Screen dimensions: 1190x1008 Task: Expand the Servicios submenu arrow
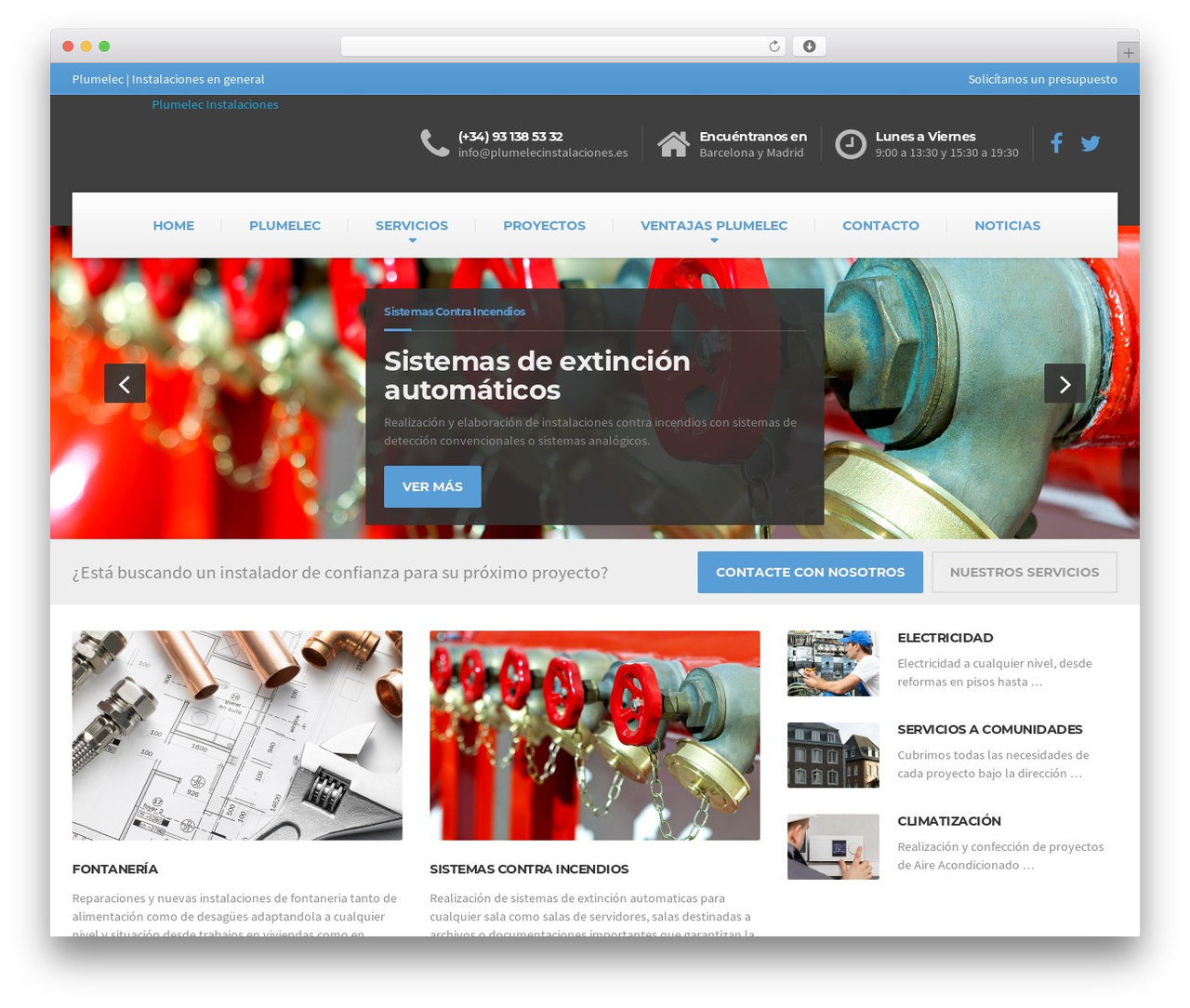pos(413,241)
